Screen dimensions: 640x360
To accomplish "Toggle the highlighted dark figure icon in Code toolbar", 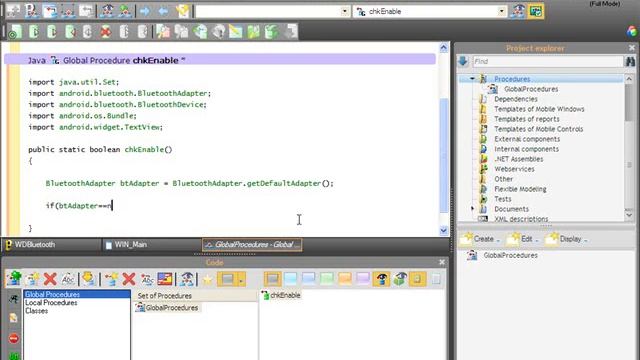I will (381, 279).
